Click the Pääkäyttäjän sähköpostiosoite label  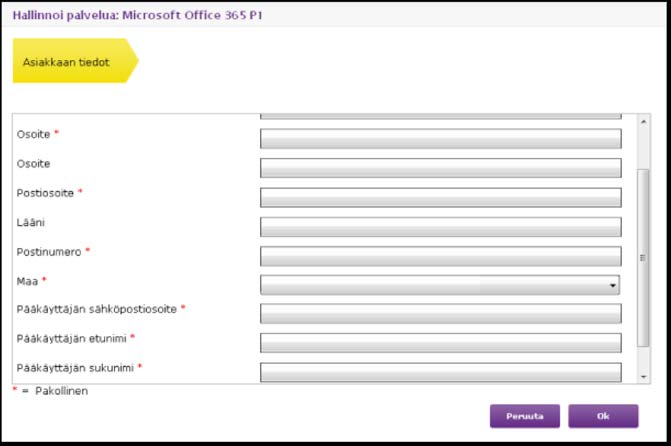tap(97, 309)
